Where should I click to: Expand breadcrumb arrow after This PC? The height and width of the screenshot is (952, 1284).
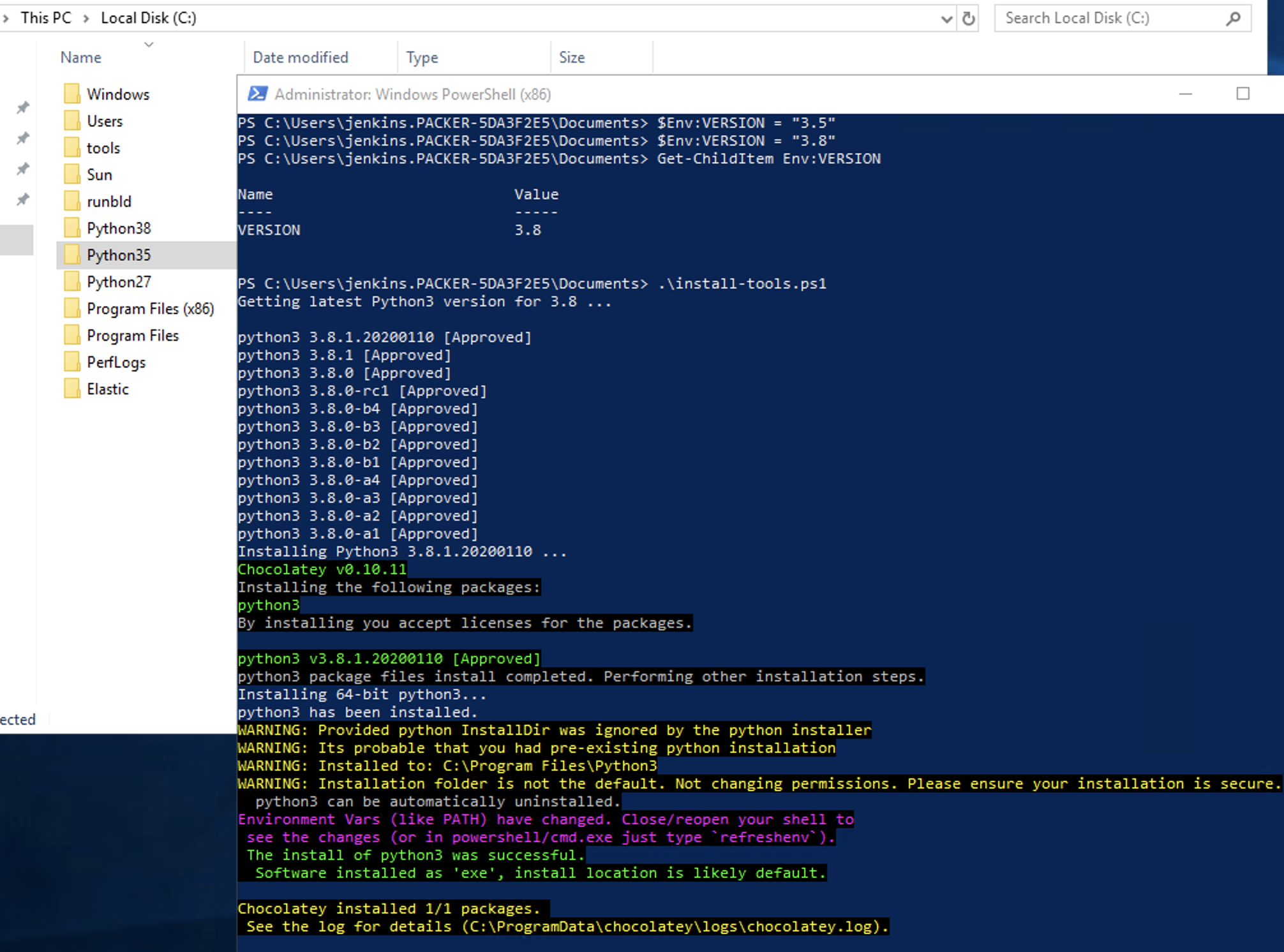[x=86, y=19]
